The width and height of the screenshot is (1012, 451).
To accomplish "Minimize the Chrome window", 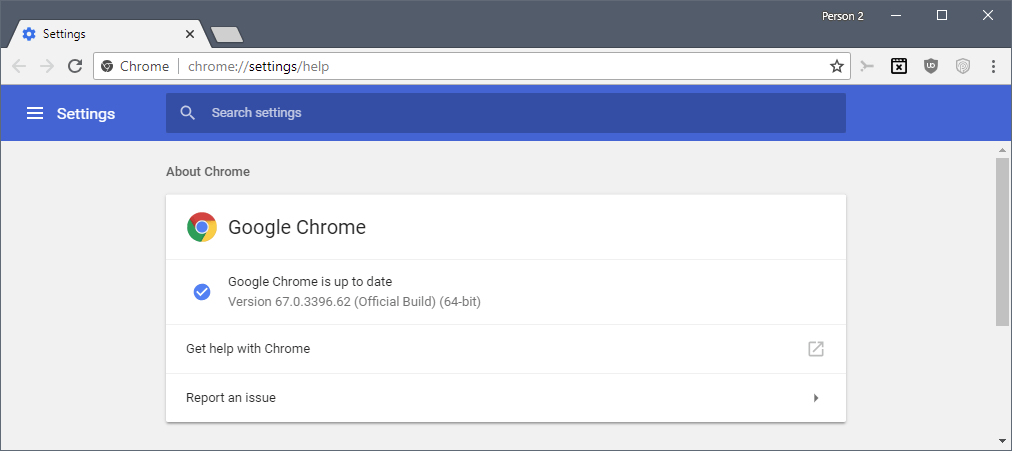I will point(896,16).
